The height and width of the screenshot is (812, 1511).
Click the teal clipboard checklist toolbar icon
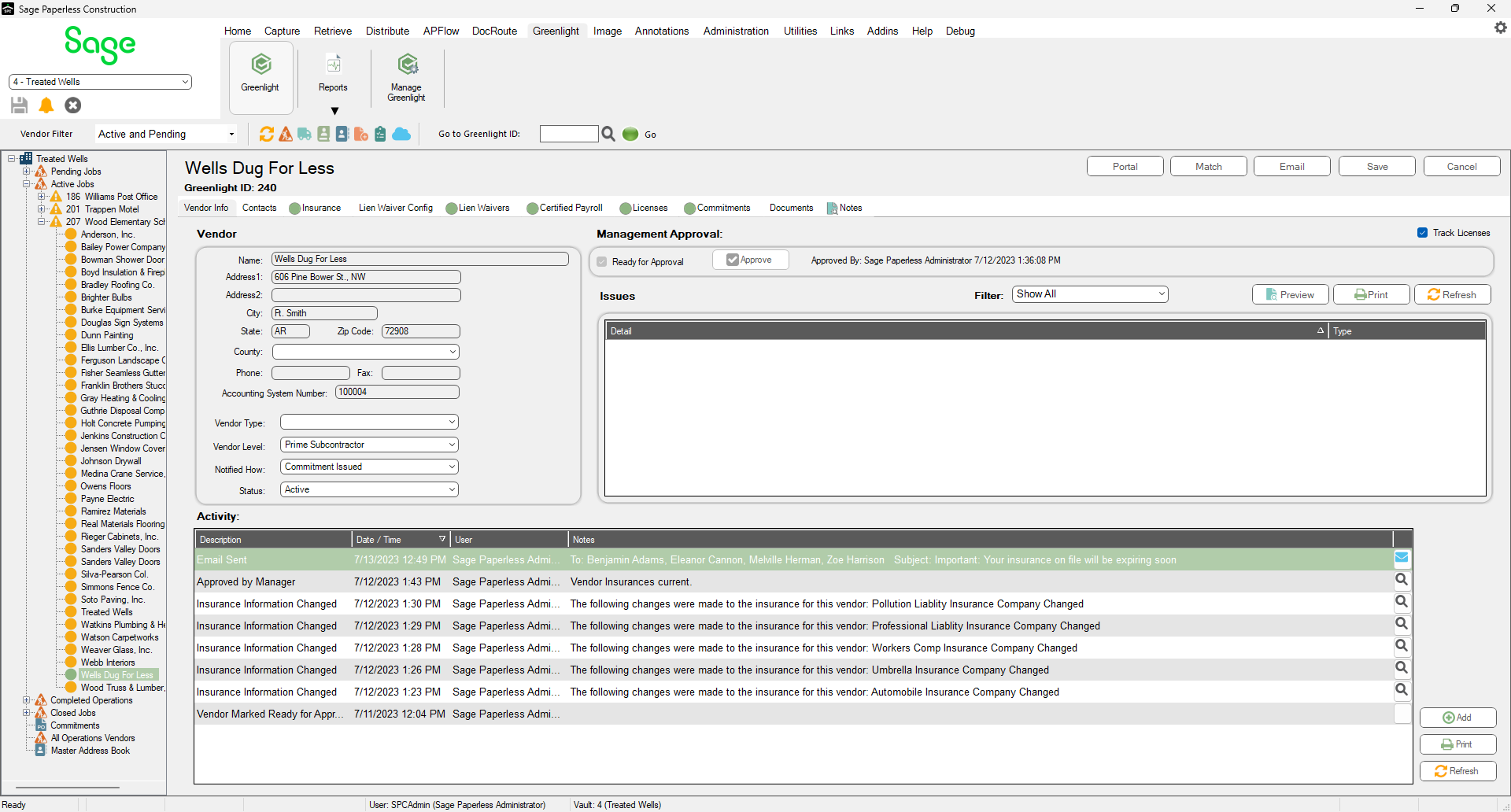pos(380,134)
